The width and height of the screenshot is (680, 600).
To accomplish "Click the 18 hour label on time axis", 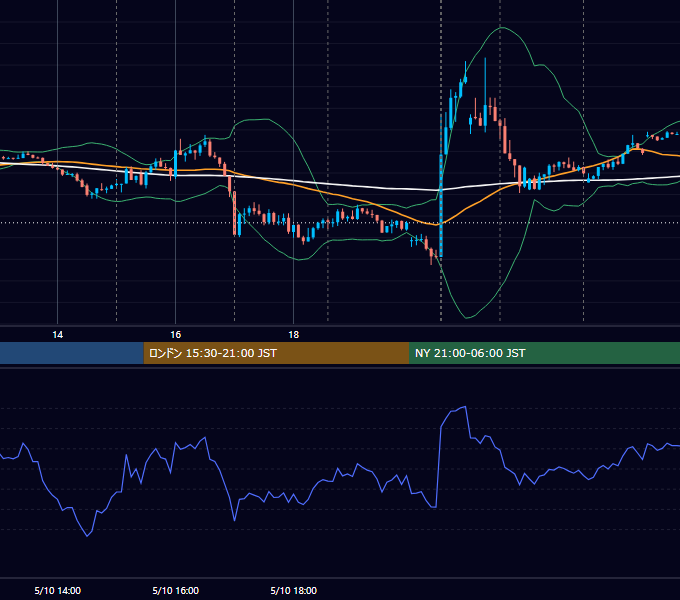I will (x=294, y=335).
